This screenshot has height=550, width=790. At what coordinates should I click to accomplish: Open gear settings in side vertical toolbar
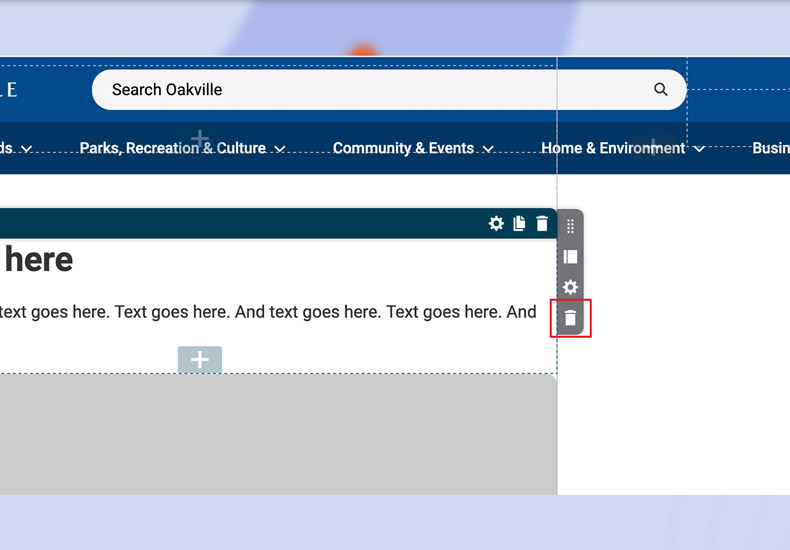coord(570,287)
